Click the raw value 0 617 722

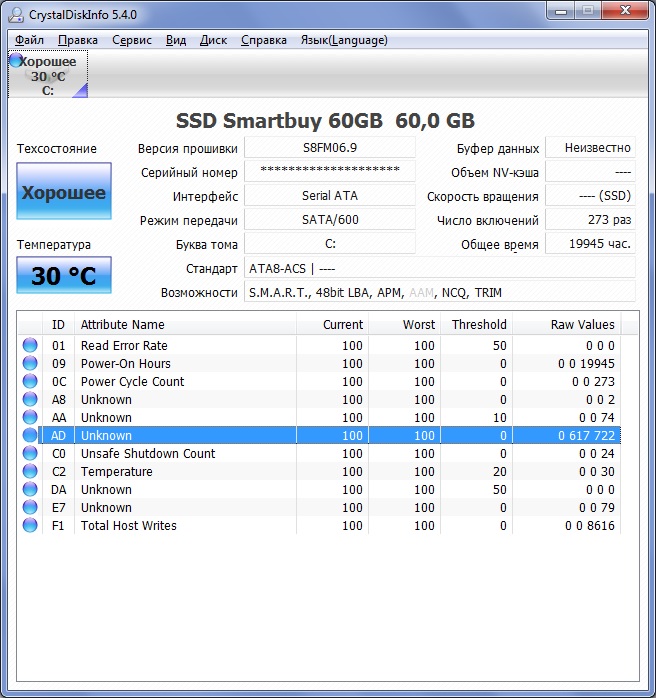tap(587, 435)
